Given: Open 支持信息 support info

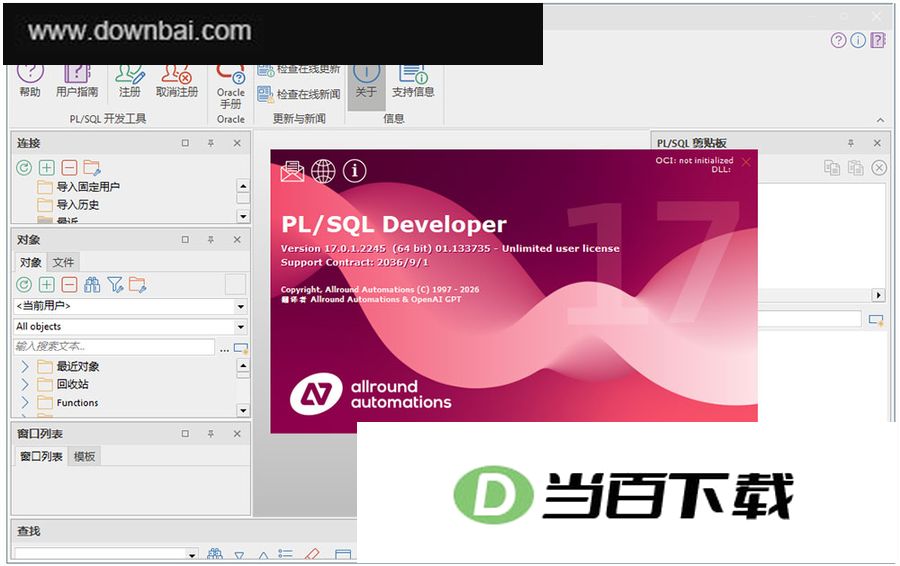Looking at the screenshot, I should (413, 82).
